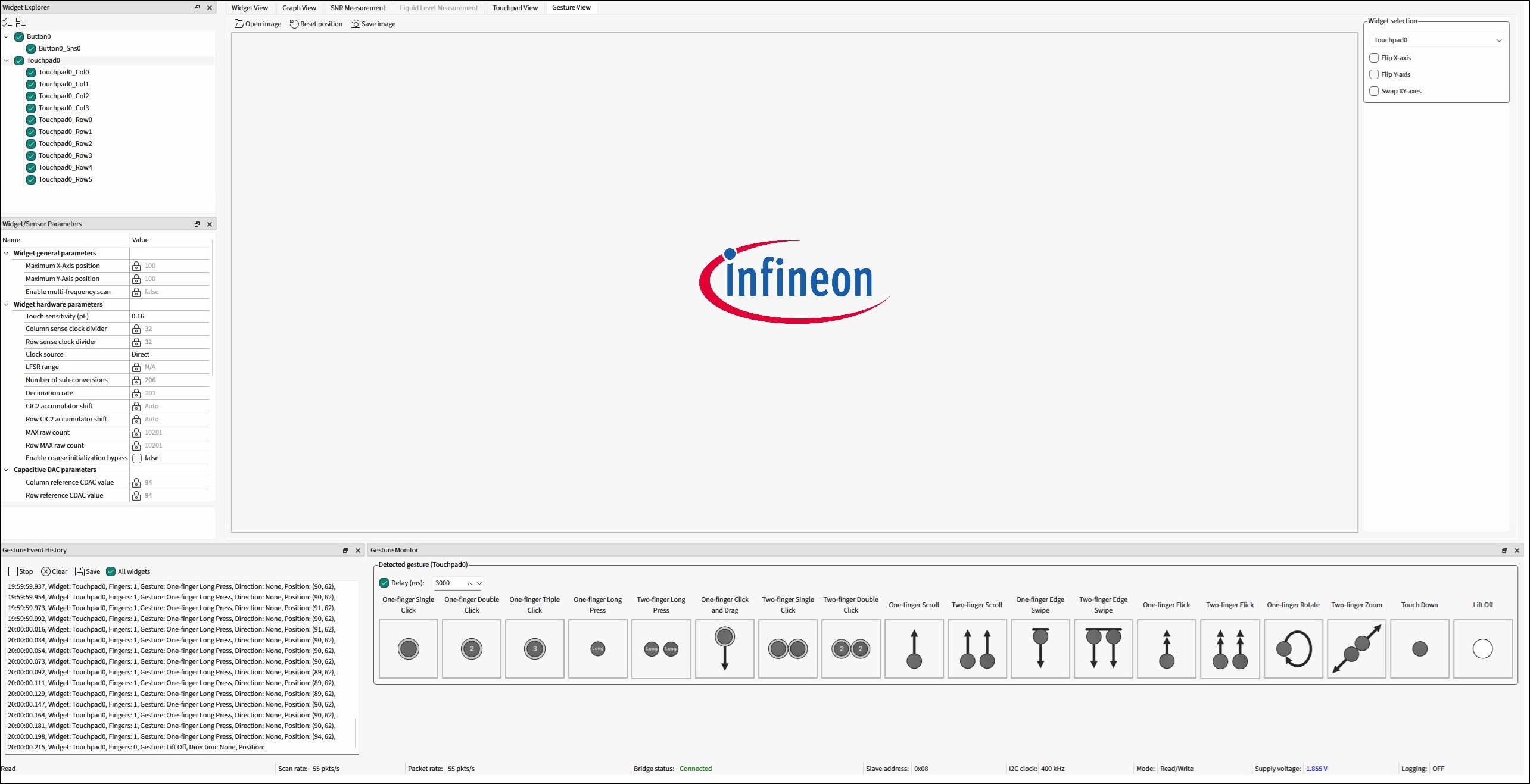Uncheck the Touchpad0_Row3 sensor checkbox

coord(31,155)
